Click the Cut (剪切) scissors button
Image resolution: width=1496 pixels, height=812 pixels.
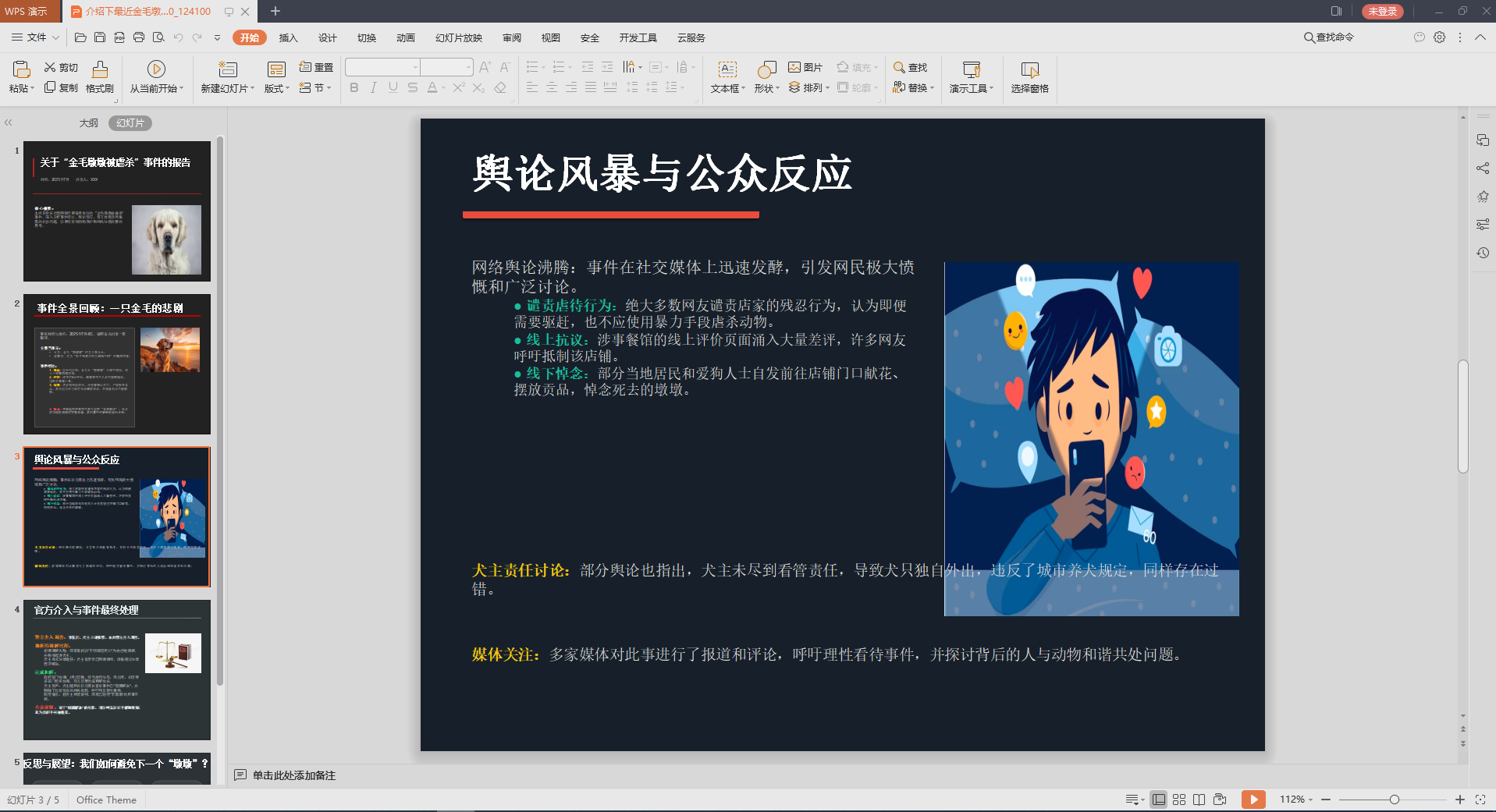click(x=61, y=67)
